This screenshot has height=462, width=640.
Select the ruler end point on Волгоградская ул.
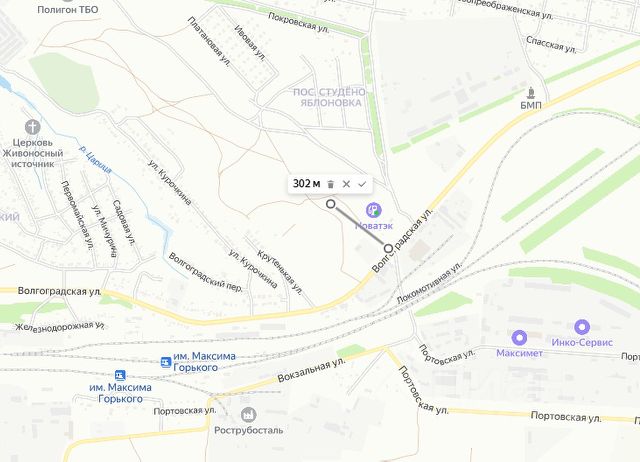tap(389, 248)
